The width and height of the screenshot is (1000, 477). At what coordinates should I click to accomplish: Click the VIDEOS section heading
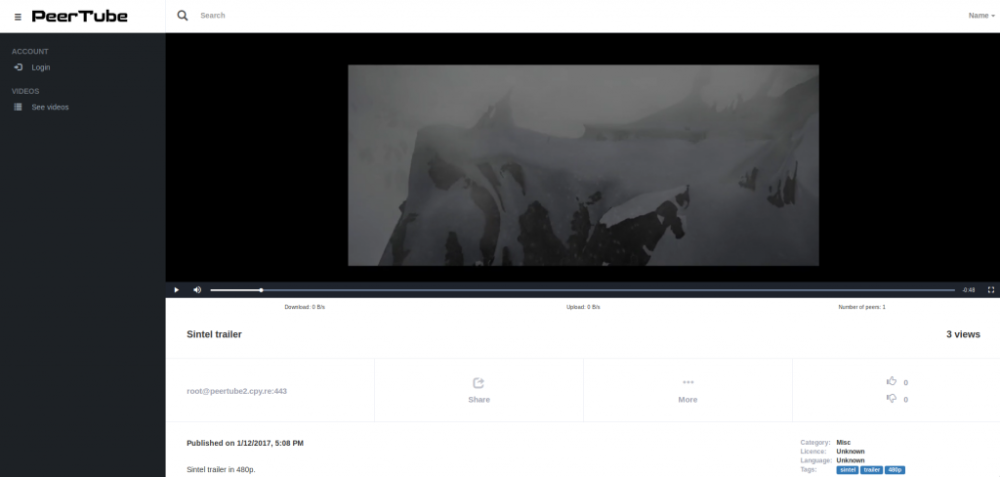coord(26,91)
